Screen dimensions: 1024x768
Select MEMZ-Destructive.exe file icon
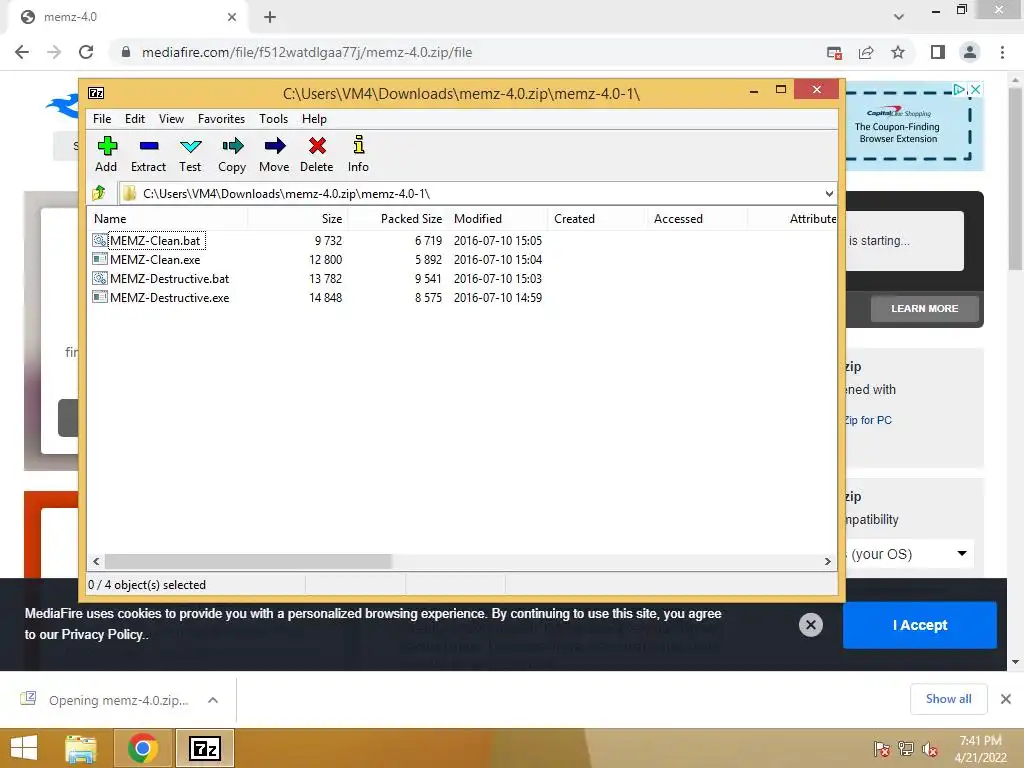click(99, 297)
